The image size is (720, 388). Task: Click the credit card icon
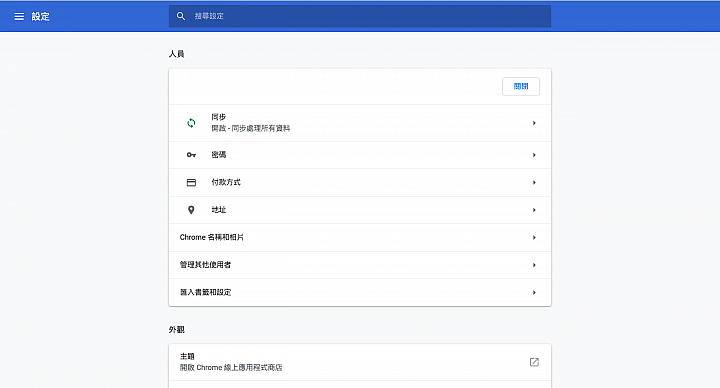click(x=191, y=182)
